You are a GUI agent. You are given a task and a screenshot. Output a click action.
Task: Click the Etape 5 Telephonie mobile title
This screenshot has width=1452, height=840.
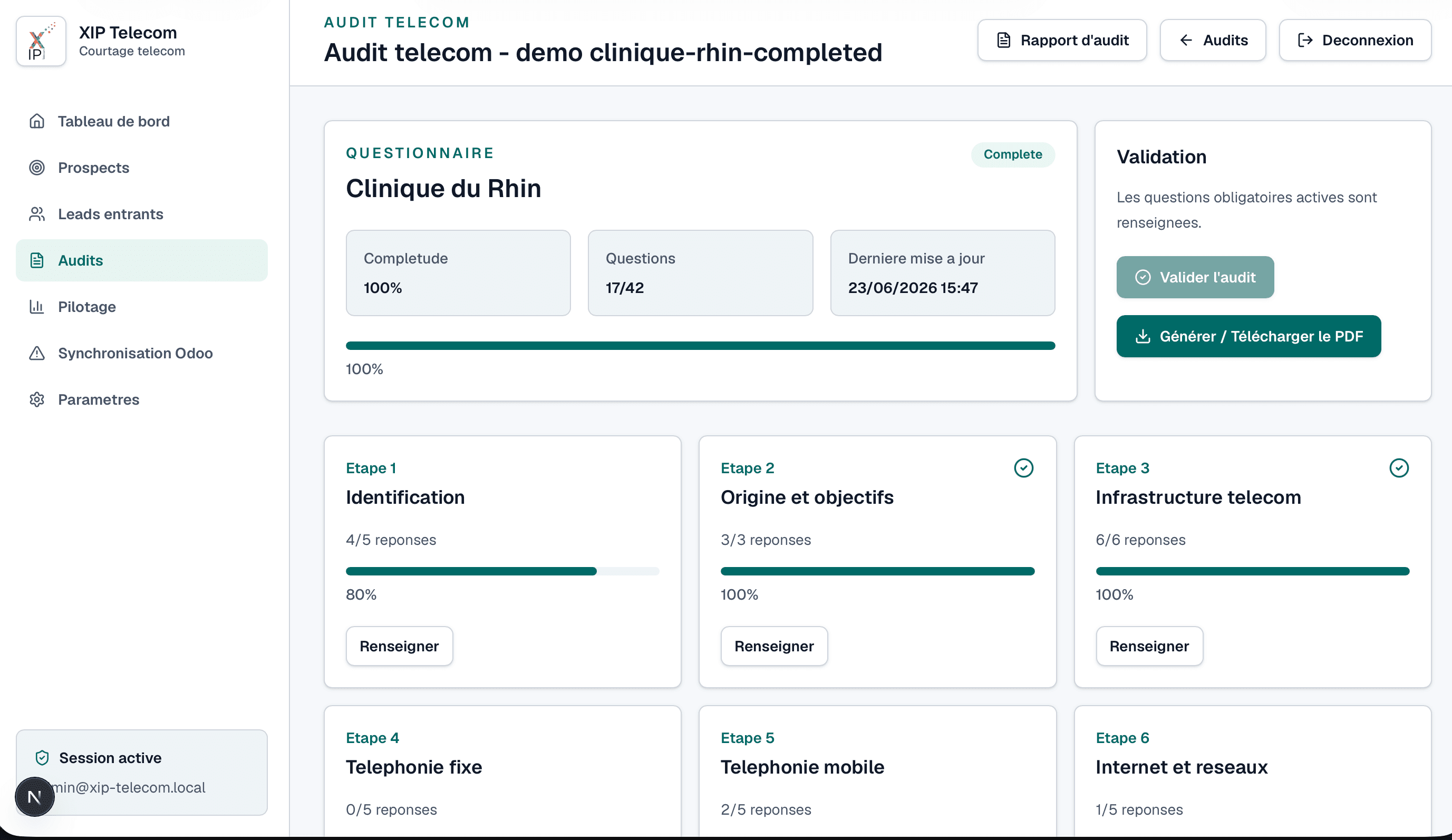tap(802, 767)
